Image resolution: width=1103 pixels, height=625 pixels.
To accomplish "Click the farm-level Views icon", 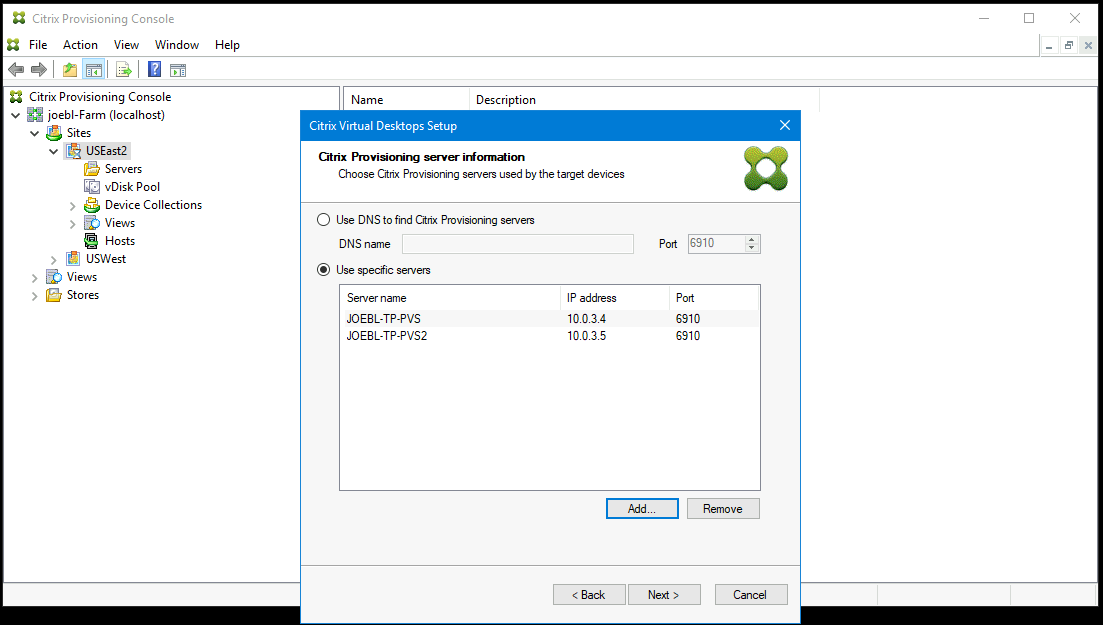I will click(54, 277).
